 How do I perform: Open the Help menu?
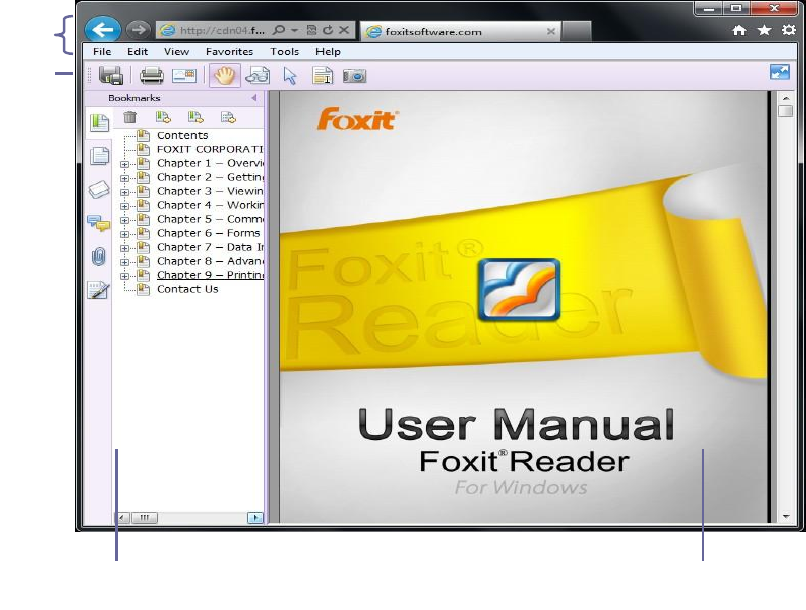(x=327, y=51)
